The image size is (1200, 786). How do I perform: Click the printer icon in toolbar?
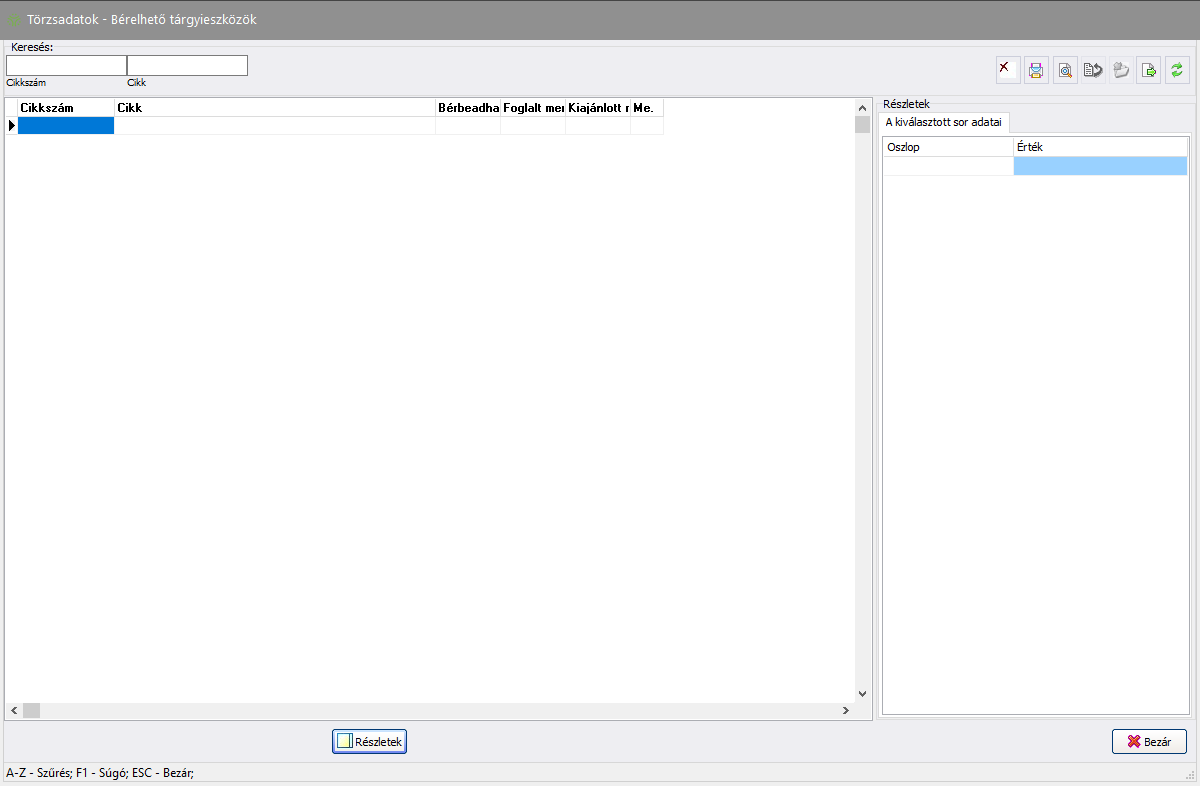(1036, 70)
